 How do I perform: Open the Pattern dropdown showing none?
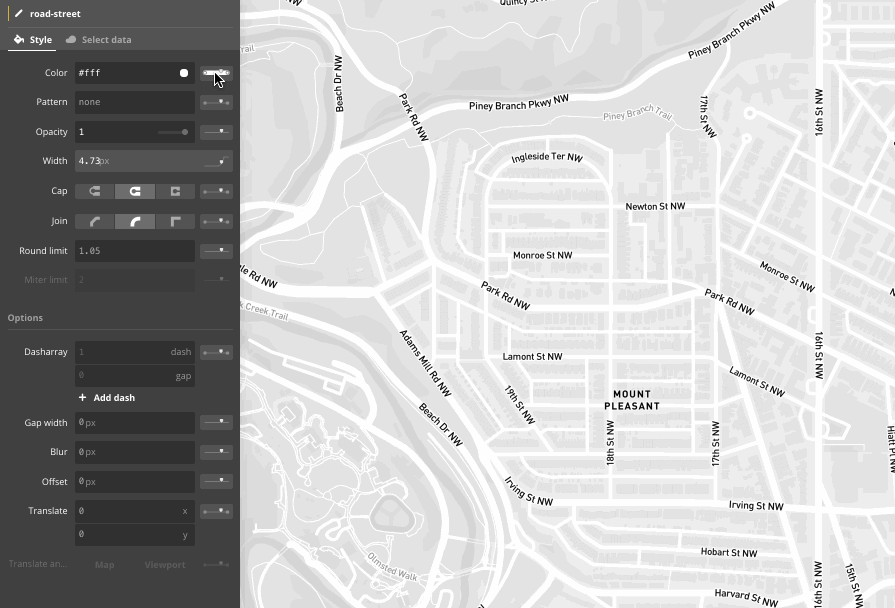(x=135, y=101)
